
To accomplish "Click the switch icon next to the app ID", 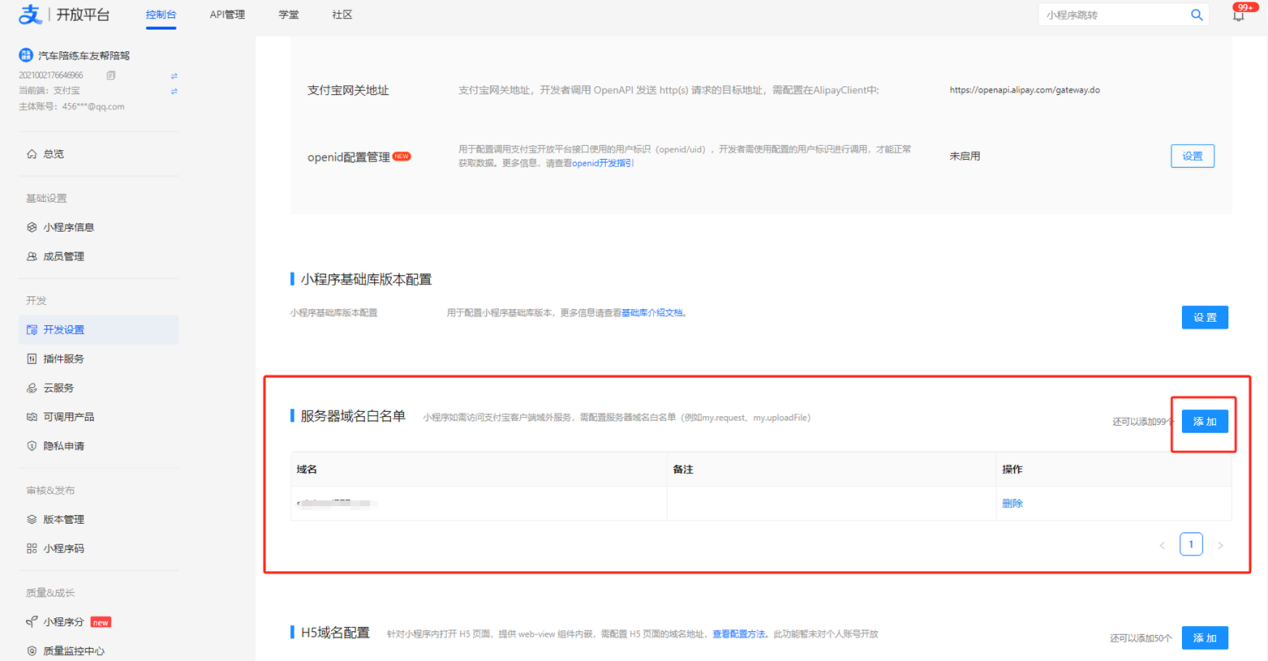I will click(174, 76).
